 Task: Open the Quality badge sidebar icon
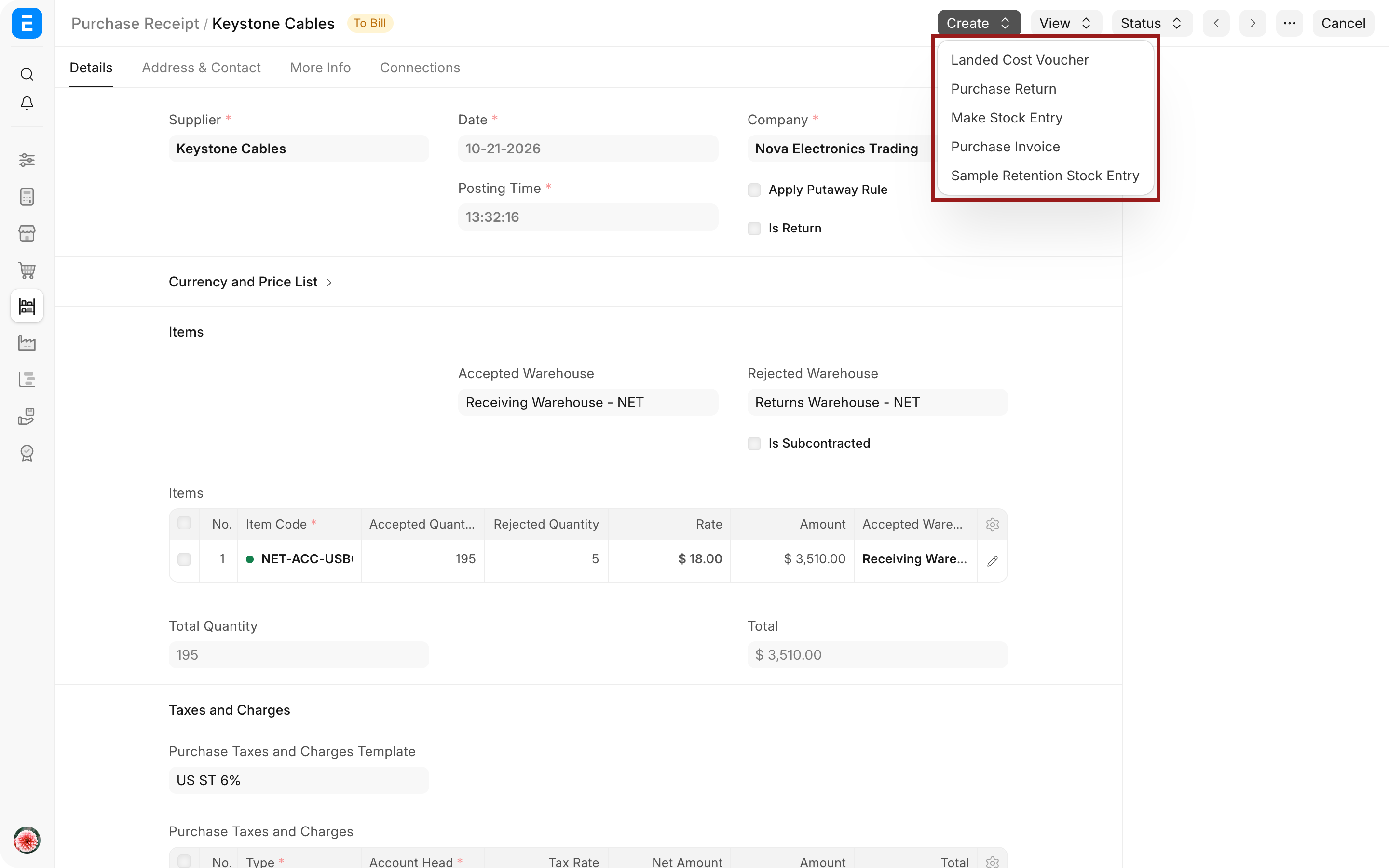pos(27,453)
